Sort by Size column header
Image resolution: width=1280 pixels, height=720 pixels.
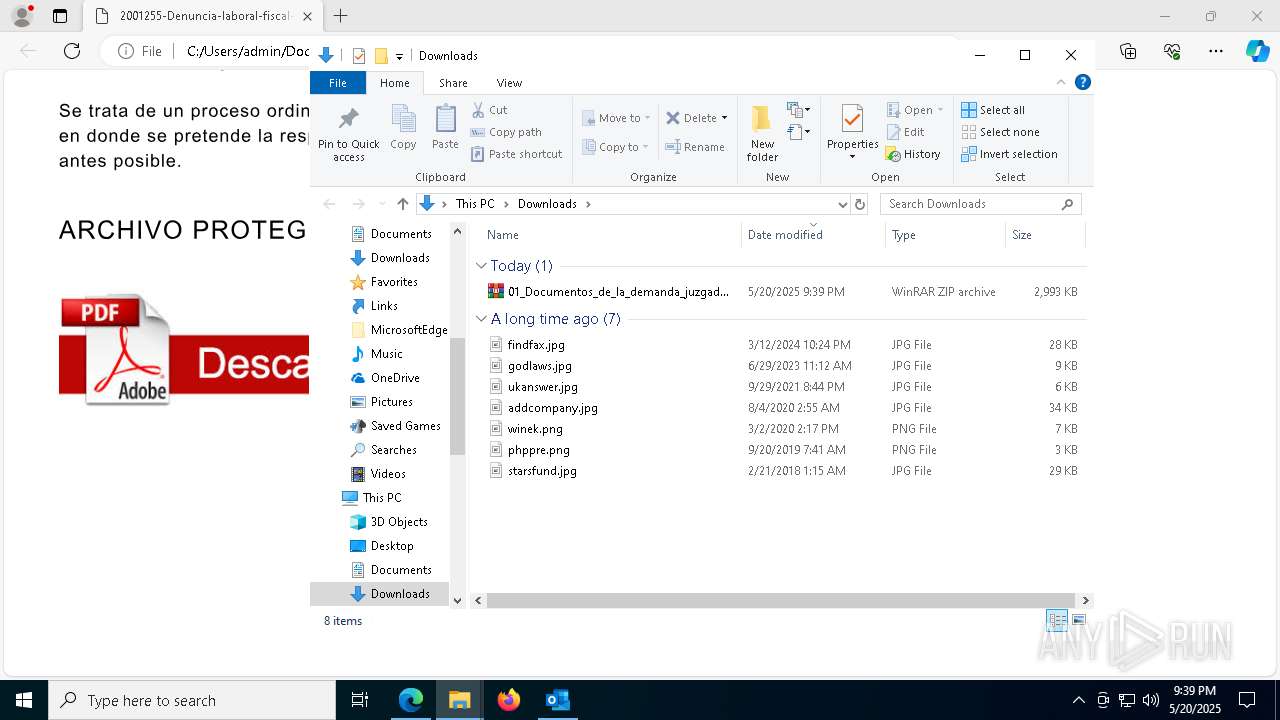[1044, 235]
